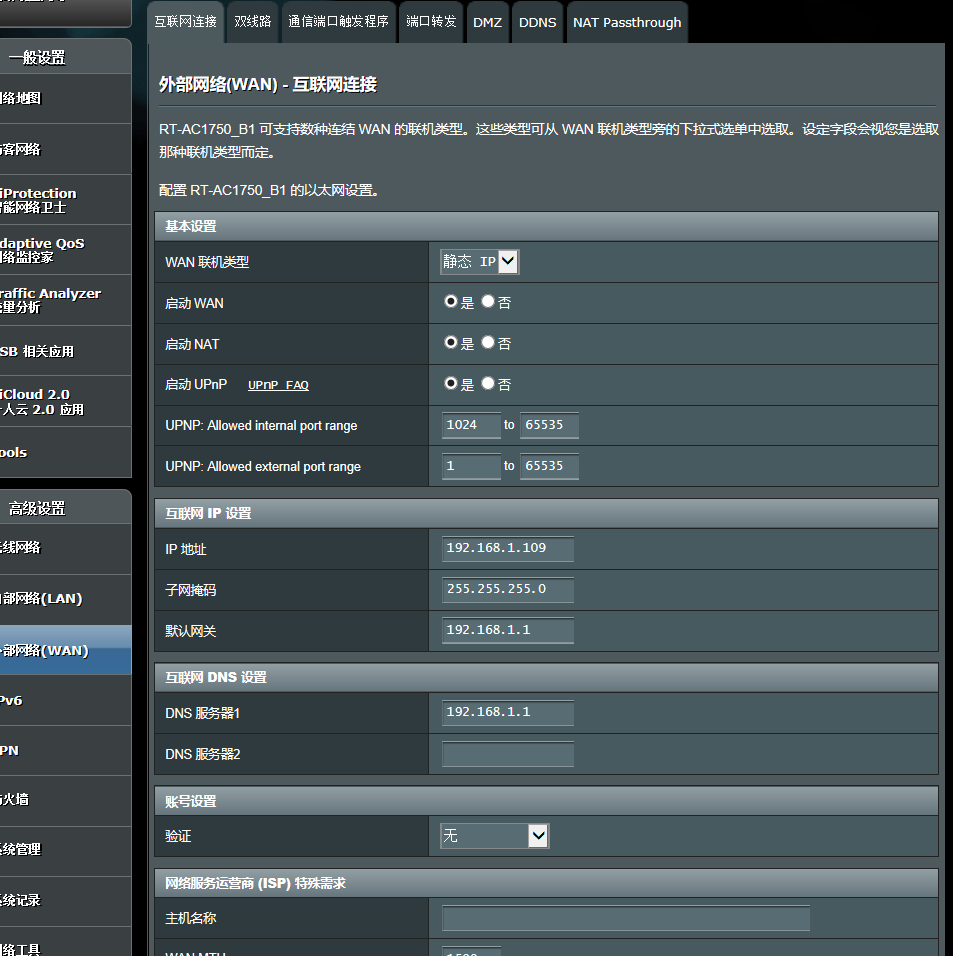Select 外部网络(WAN) sidebar item
This screenshot has height=956, width=953.
point(65,650)
